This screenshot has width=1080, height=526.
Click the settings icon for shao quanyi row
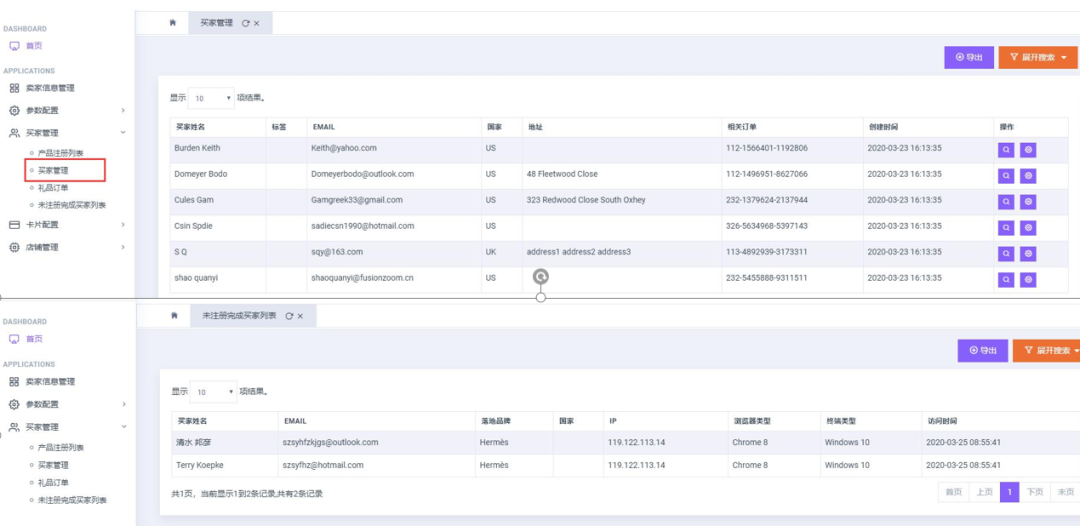click(1028, 280)
